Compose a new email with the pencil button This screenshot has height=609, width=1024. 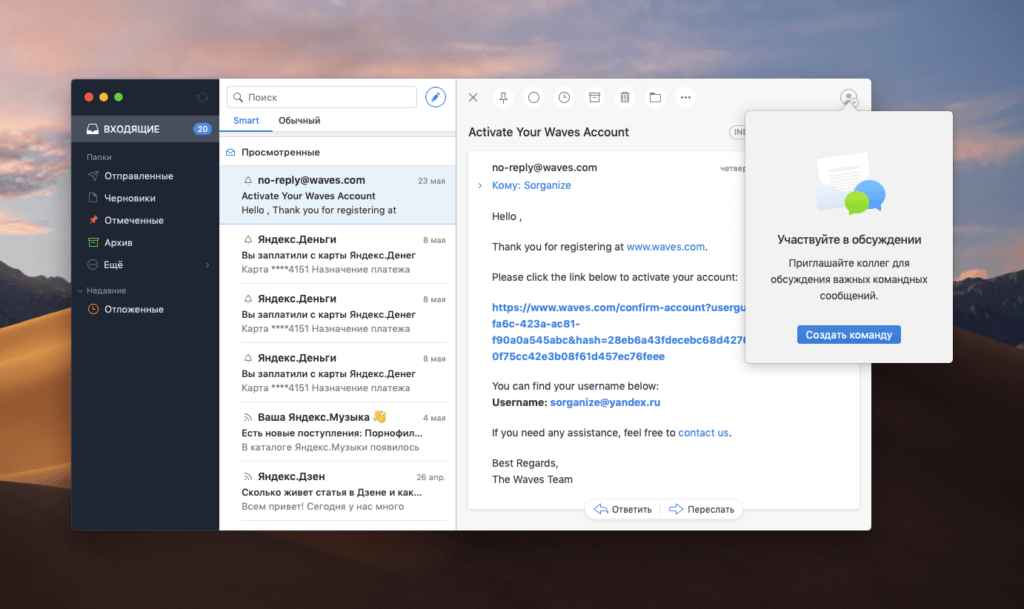click(x=436, y=97)
